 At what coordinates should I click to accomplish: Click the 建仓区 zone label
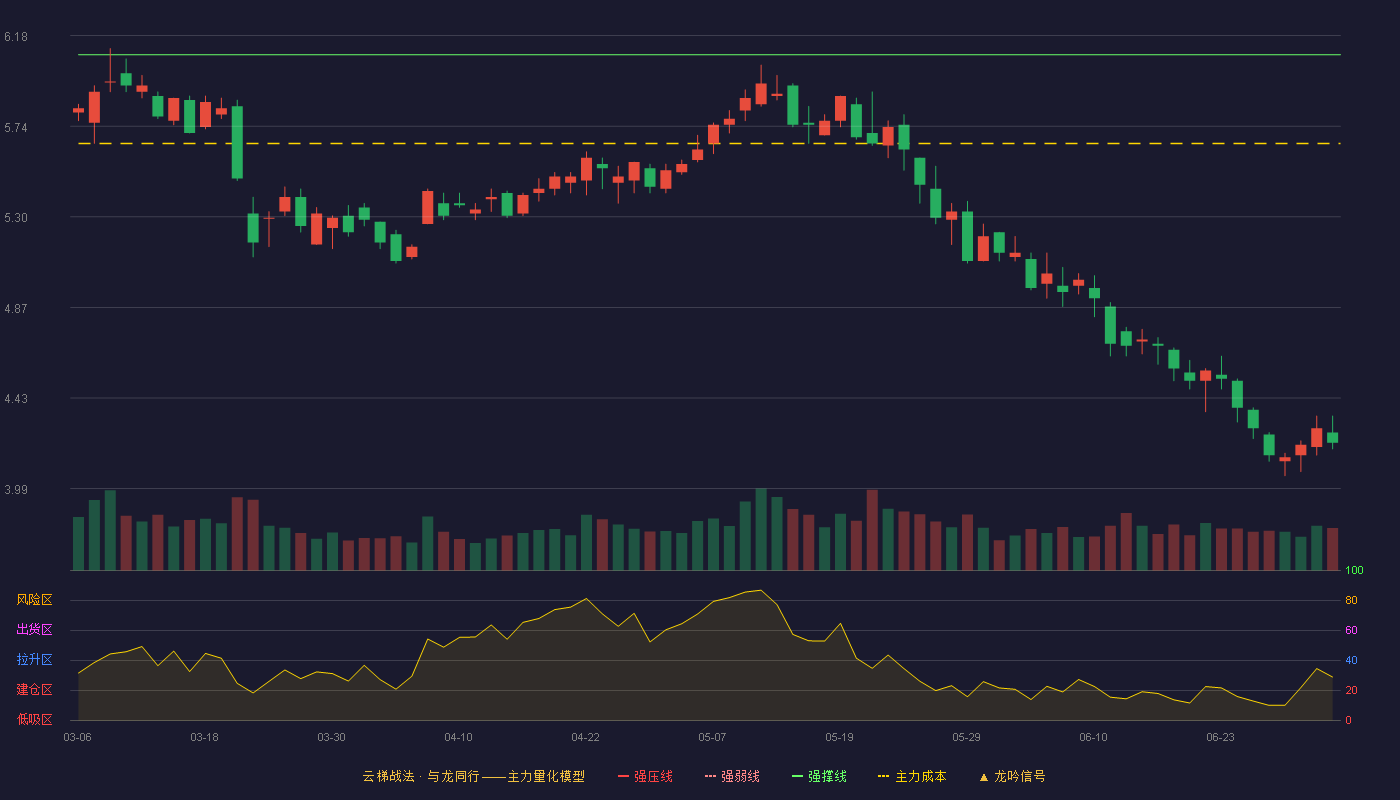(x=34, y=690)
